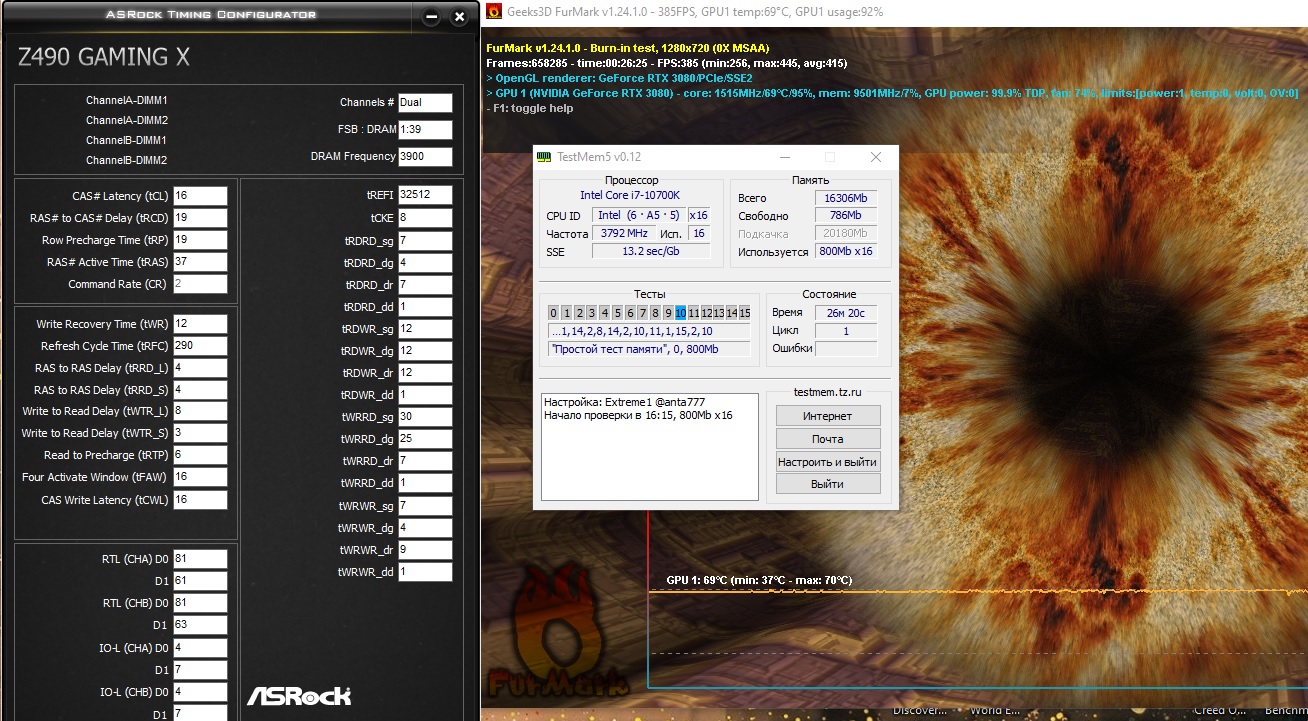Click the Используется value 800Mb x16
Image resolution: width=1308 pixels, height=721 pixels.
[846, 252]
